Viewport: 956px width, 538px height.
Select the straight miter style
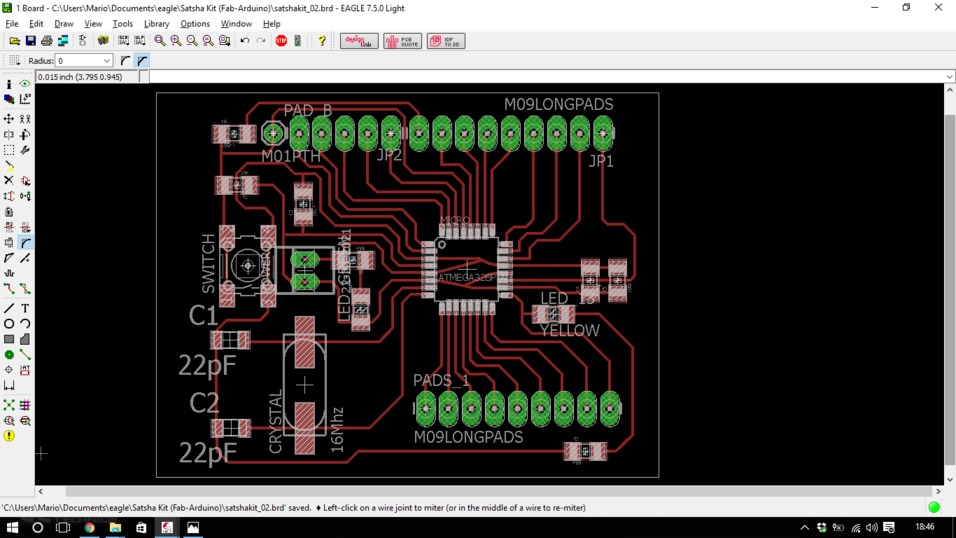[142, 60]
